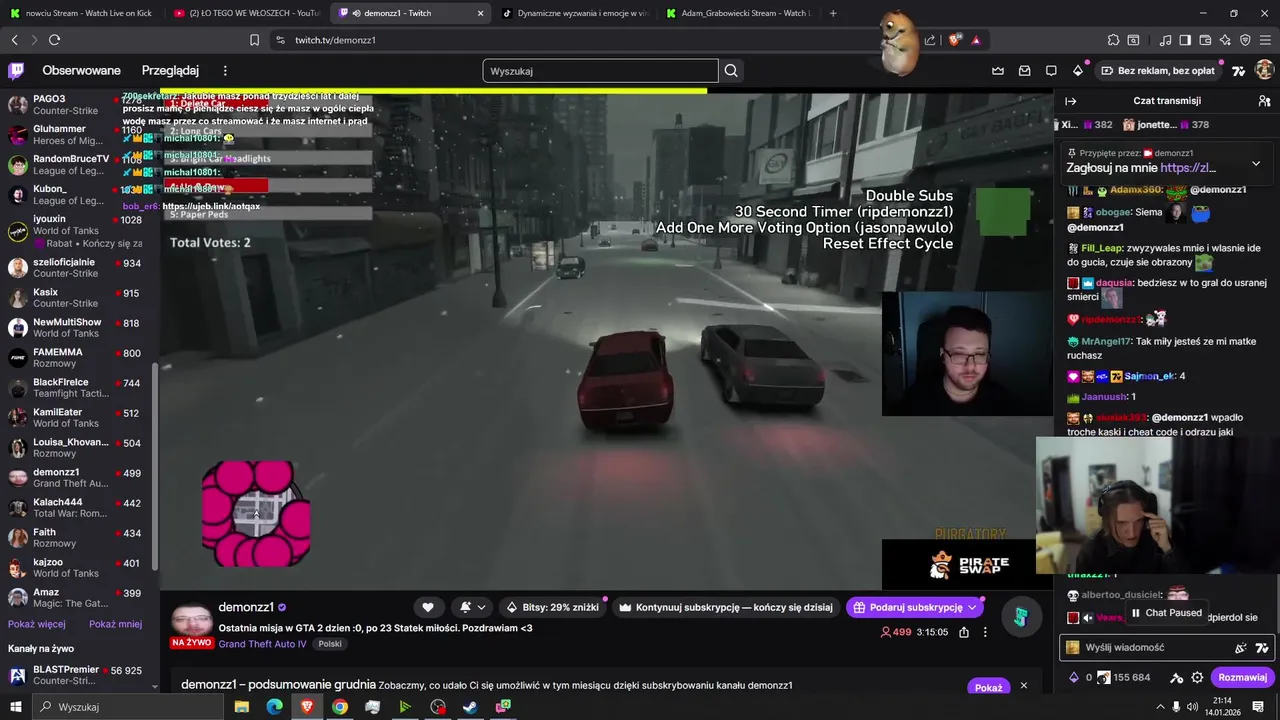The image size is (1280, 720).
Task: Open PAGO3 channel in sidebar
Action: coord(78,105)
